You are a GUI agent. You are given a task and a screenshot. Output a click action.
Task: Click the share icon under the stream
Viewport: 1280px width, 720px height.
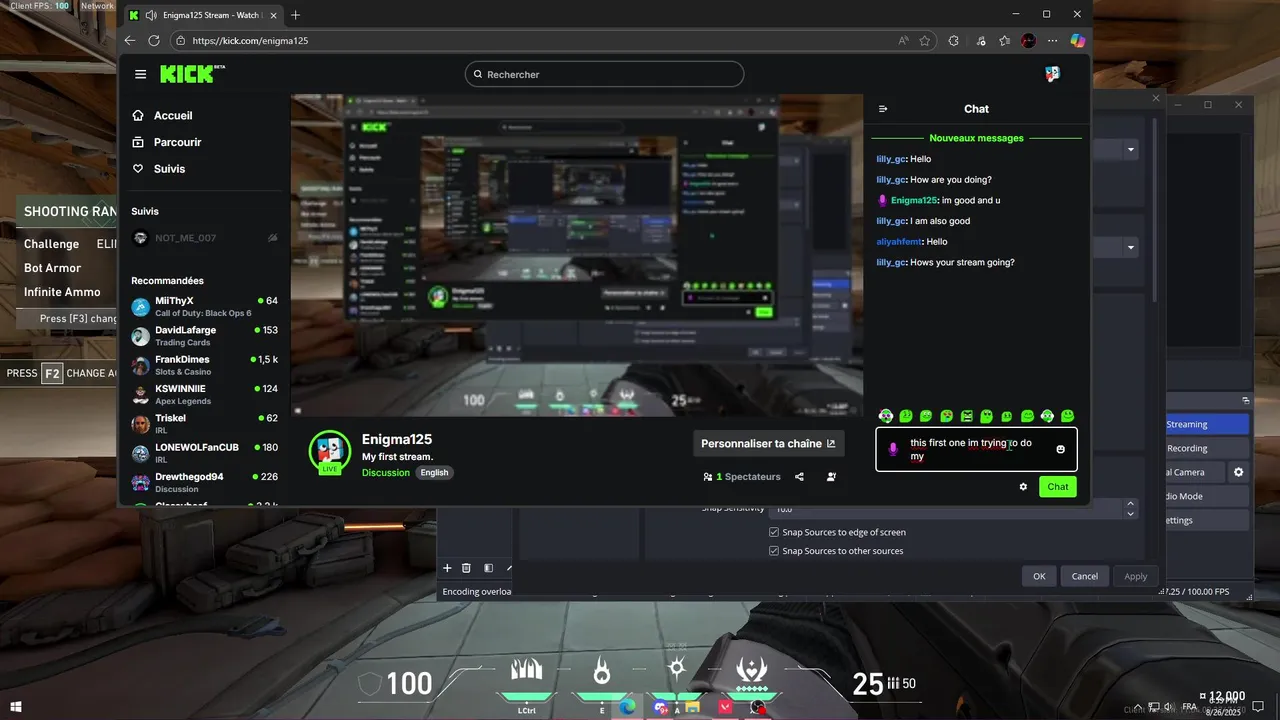click(800, 477)
